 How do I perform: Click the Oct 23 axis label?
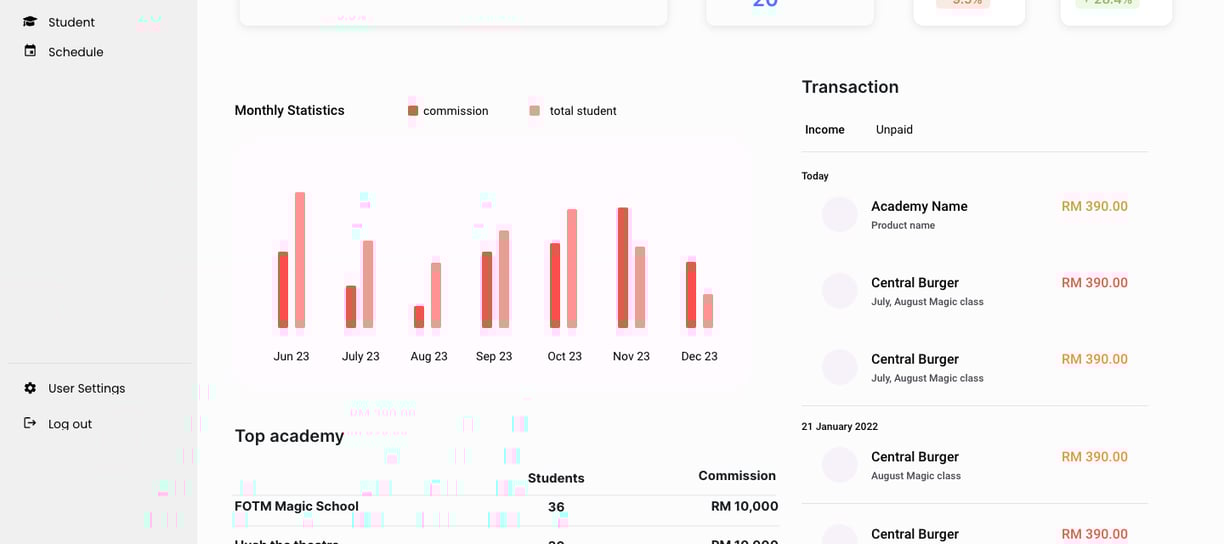click(x=565, y=356)
